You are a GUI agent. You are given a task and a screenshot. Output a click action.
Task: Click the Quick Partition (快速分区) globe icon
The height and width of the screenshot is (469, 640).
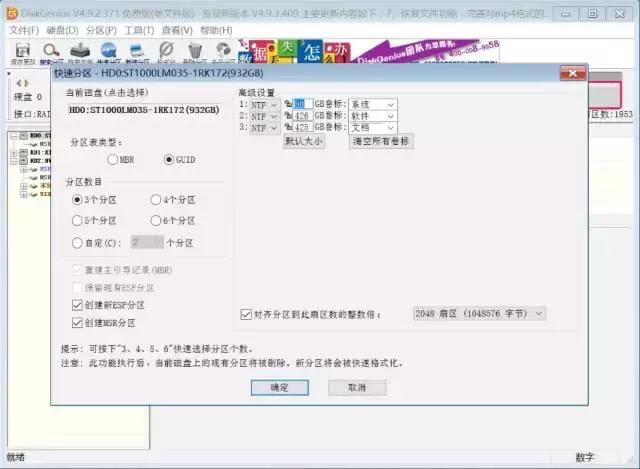[x=109, y=52]
